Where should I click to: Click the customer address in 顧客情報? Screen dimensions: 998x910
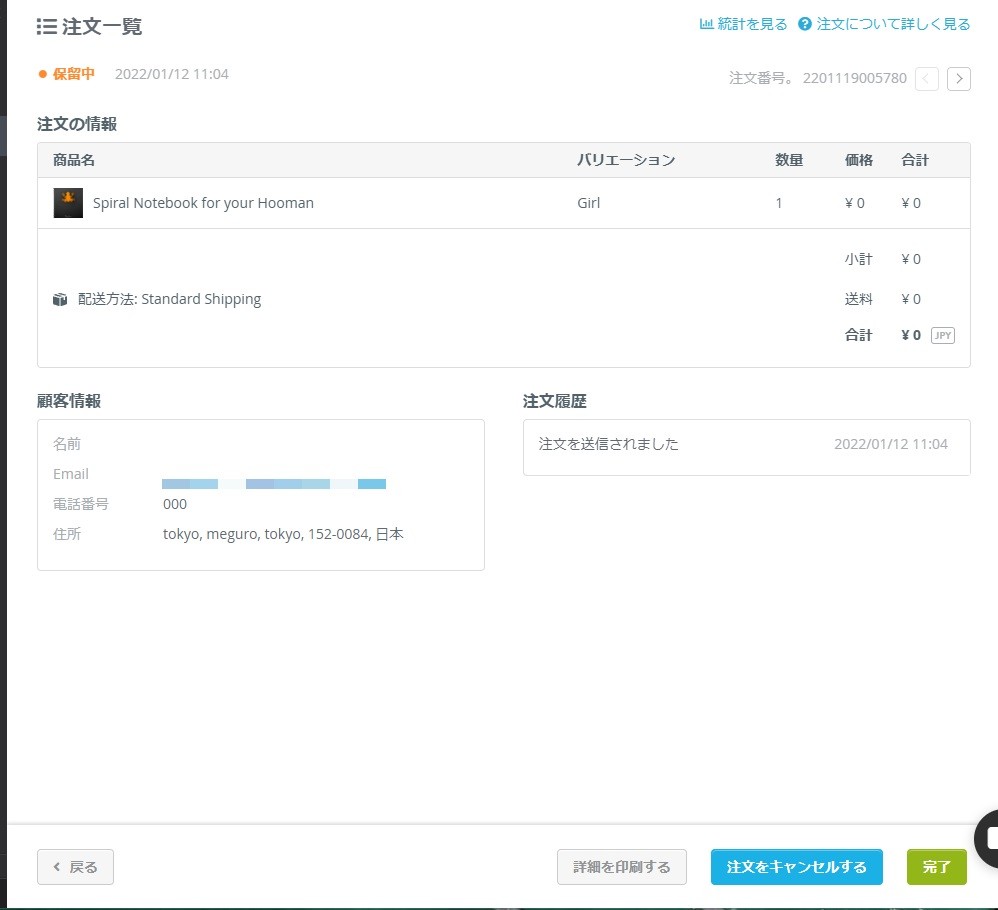[283, 534]
